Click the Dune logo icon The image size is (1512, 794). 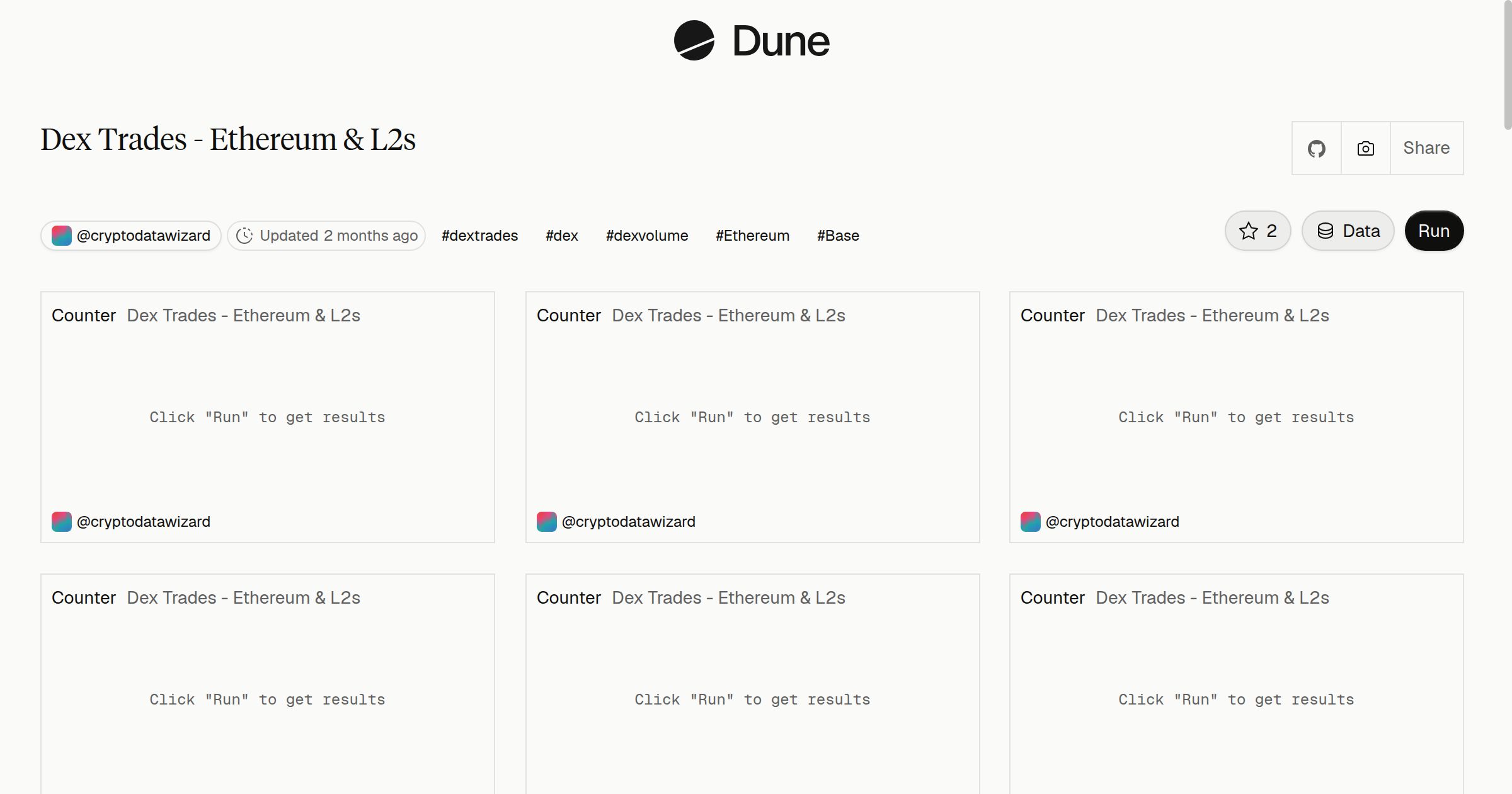pos(694,40)
